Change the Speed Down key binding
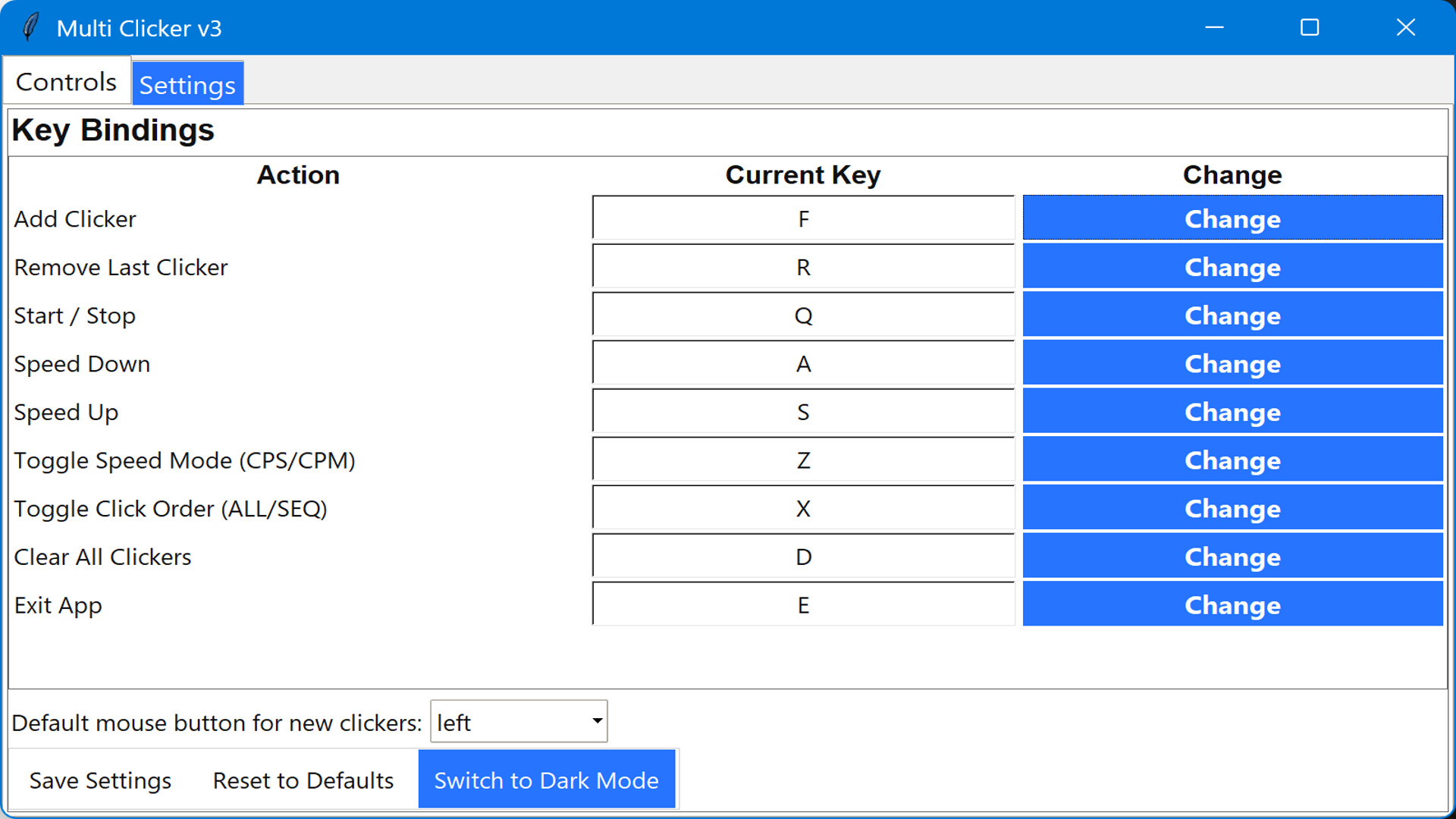 pyautogui.click(x=1231, y=363)
